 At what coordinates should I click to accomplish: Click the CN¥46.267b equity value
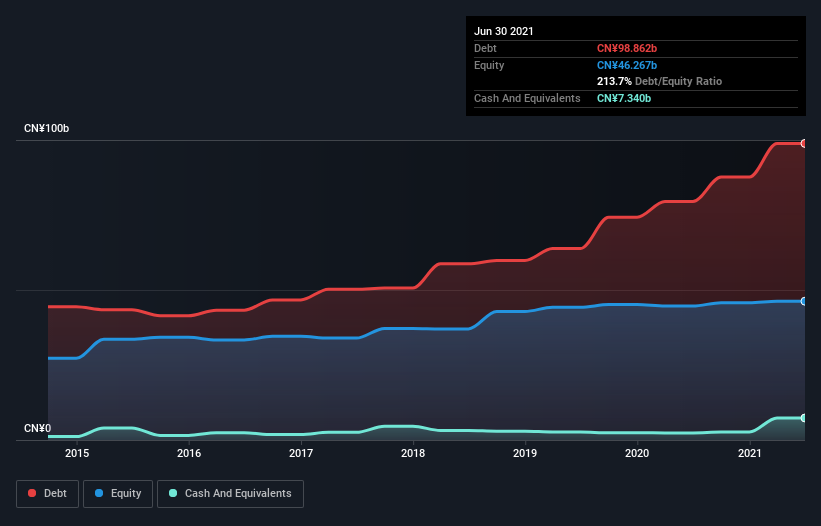(627, 65)
